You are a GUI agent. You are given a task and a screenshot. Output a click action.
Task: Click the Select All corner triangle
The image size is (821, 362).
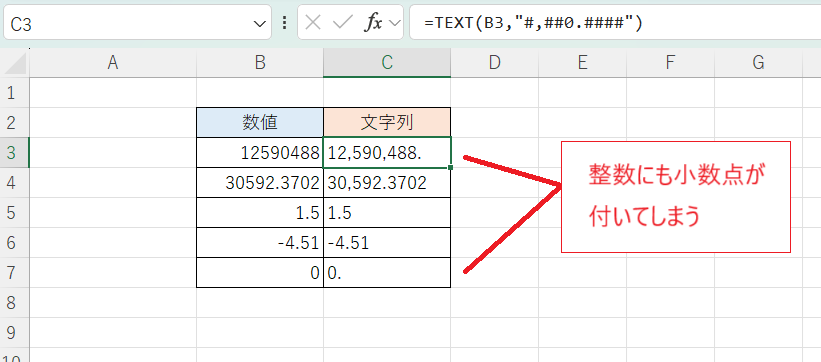click(x=15, y=63)
